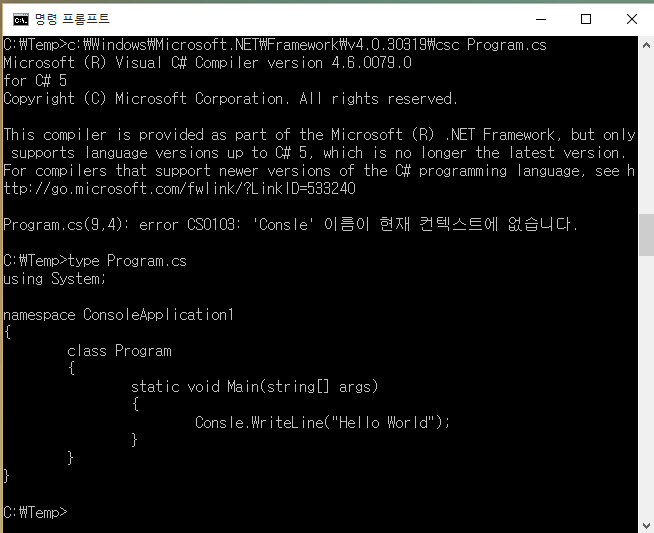The image size is (654, 533).
Task: Click the 'namespace ConsoleApplication1' text
Action: pyautogui.click(x=118, y=315)
